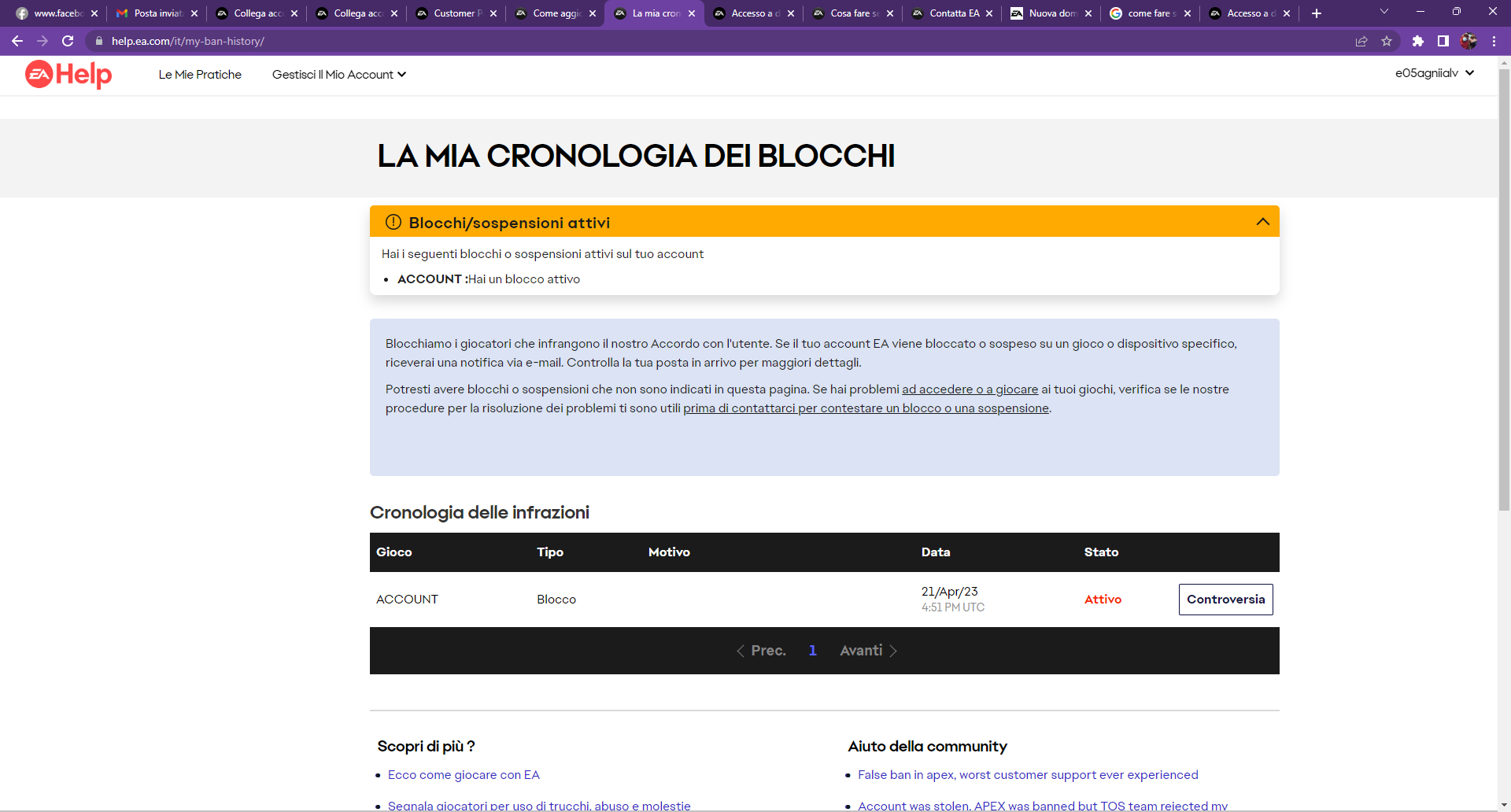Click the ACCOUNT cell in infractions table
Image resolution: width=1511 pixels, height=812 pixels.
[407, 600]
